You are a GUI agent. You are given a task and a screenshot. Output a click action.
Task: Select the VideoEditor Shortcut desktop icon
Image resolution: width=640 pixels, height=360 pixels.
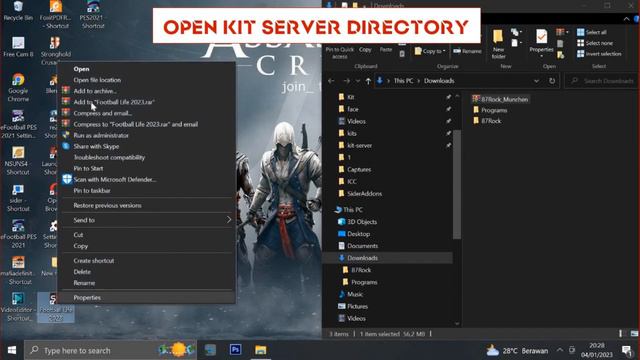pos(17,307)
